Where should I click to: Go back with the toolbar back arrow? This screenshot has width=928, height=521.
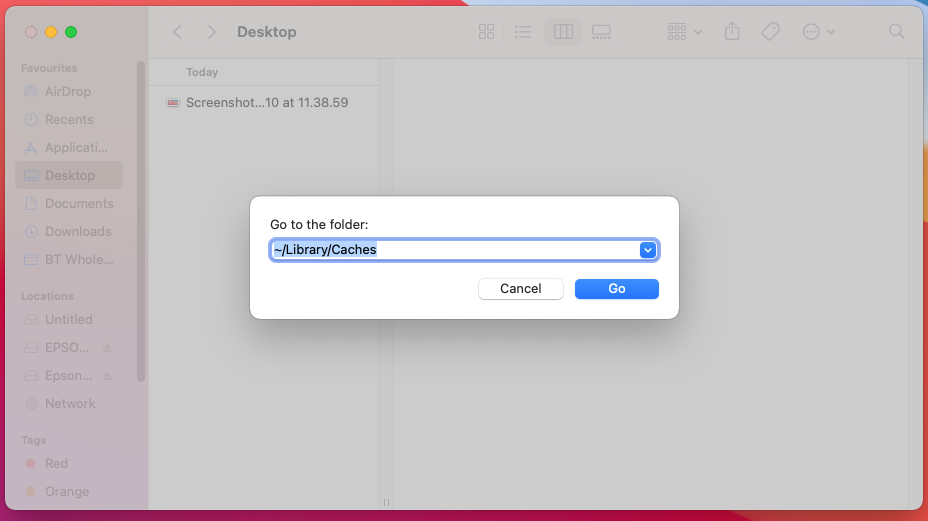[177, 32]
